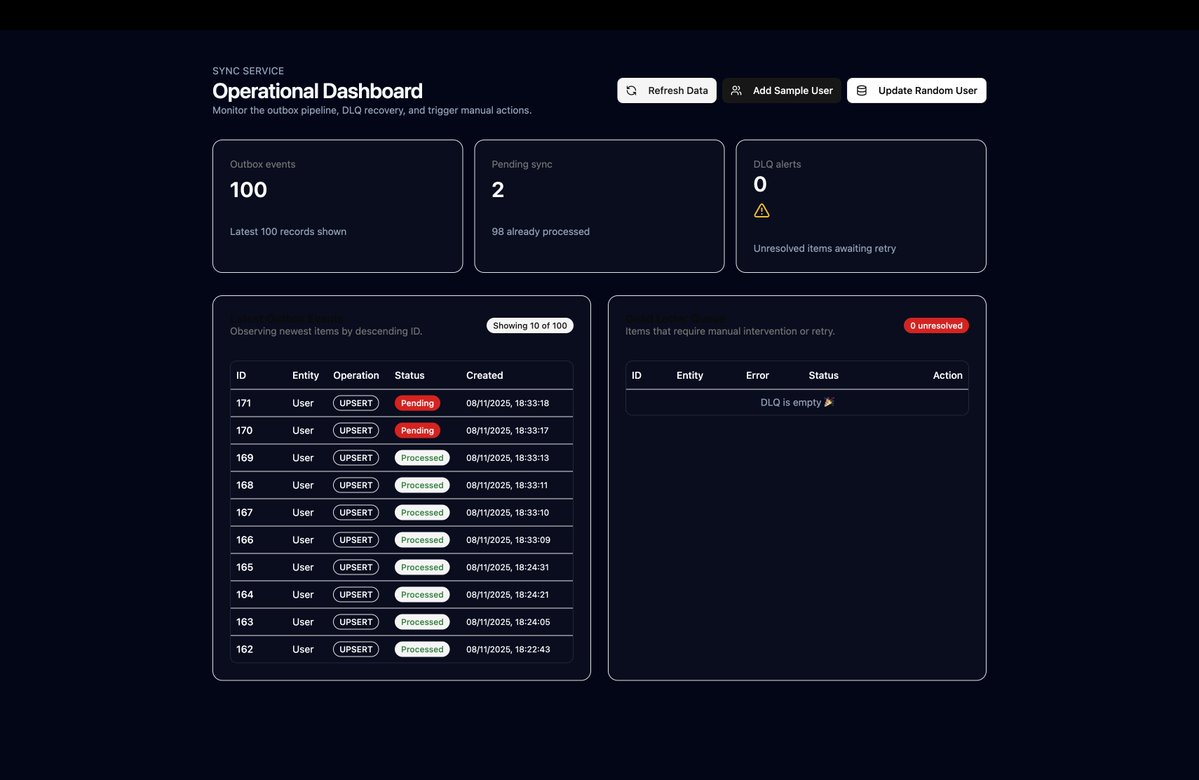This screenshot has width=1199, height=780.
Task: Click the Operation column header
Action: 356,375
